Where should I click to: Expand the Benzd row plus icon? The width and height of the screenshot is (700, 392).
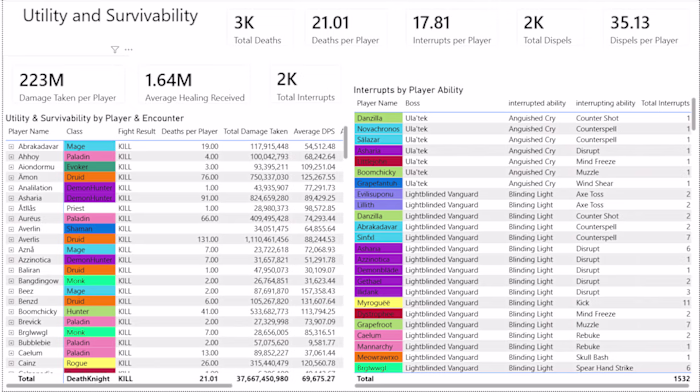[11, 301]
